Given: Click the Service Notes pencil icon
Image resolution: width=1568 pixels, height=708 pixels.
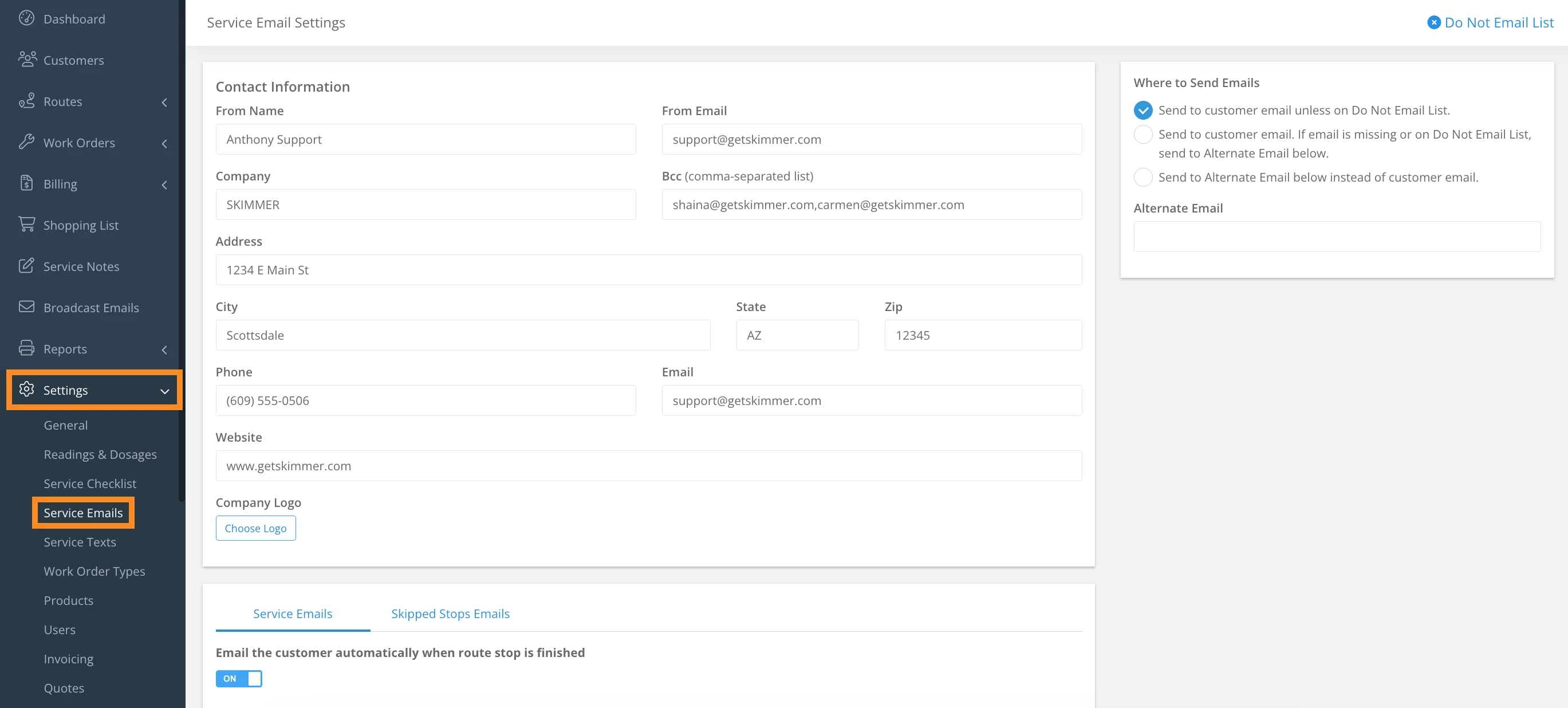Looking at the screenshot, I should click(26, 265).
